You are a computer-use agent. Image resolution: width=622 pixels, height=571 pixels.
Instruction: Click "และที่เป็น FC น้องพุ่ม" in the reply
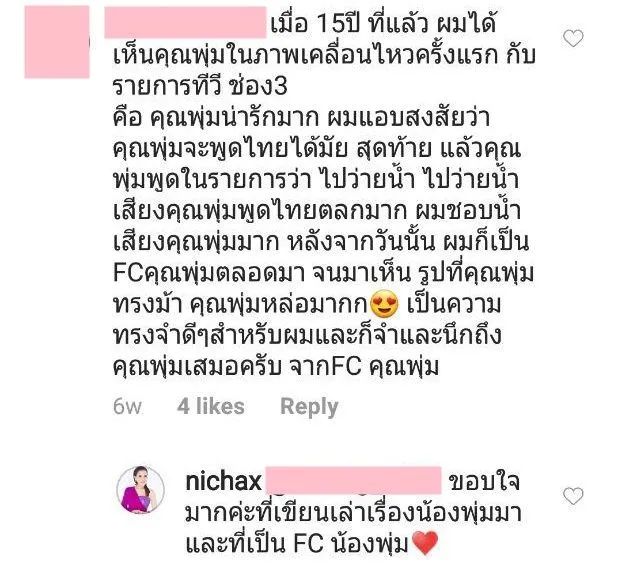(x=298, y=543)
